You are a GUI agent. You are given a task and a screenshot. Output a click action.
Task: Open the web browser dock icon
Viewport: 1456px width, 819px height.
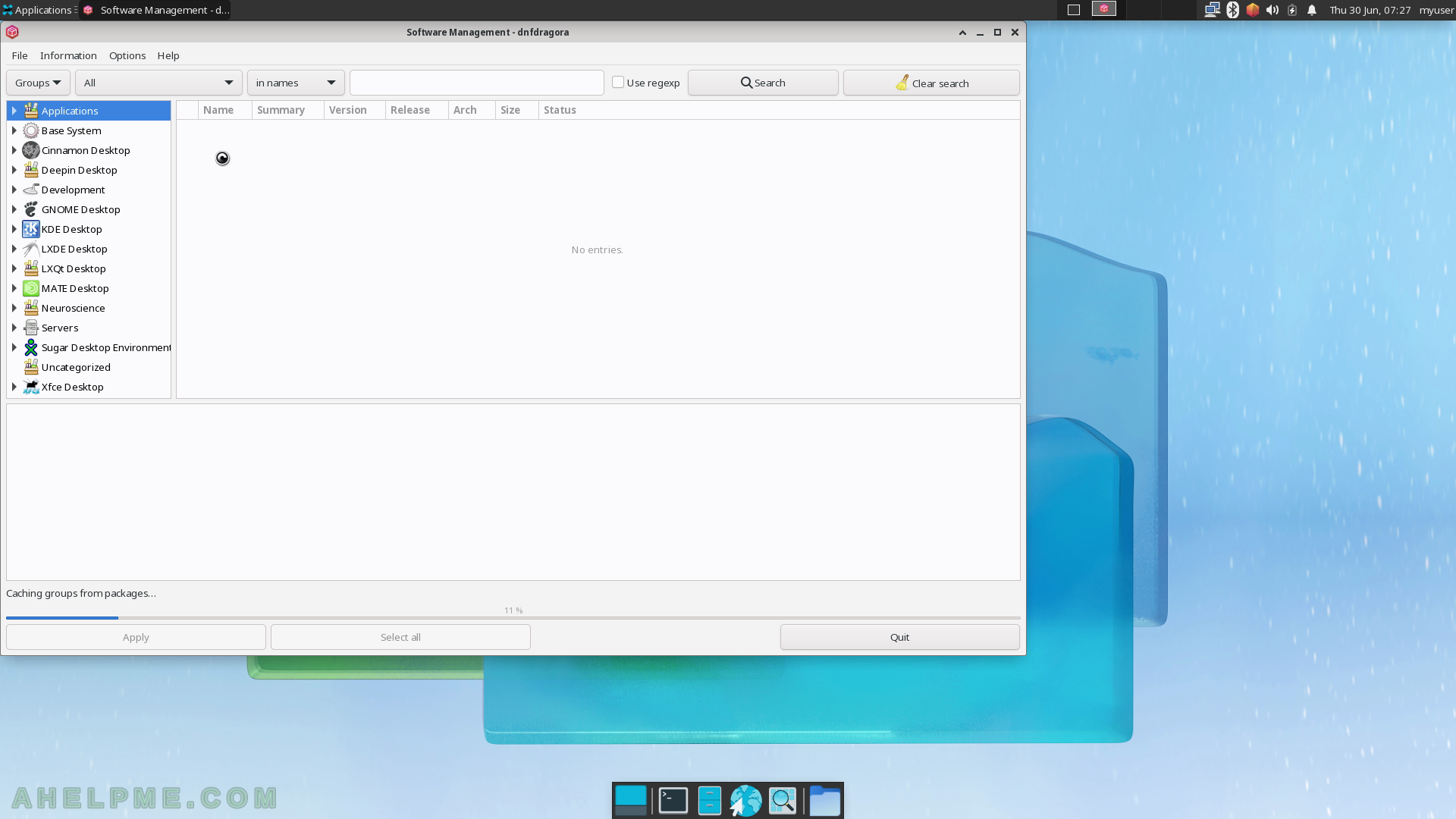745,801
